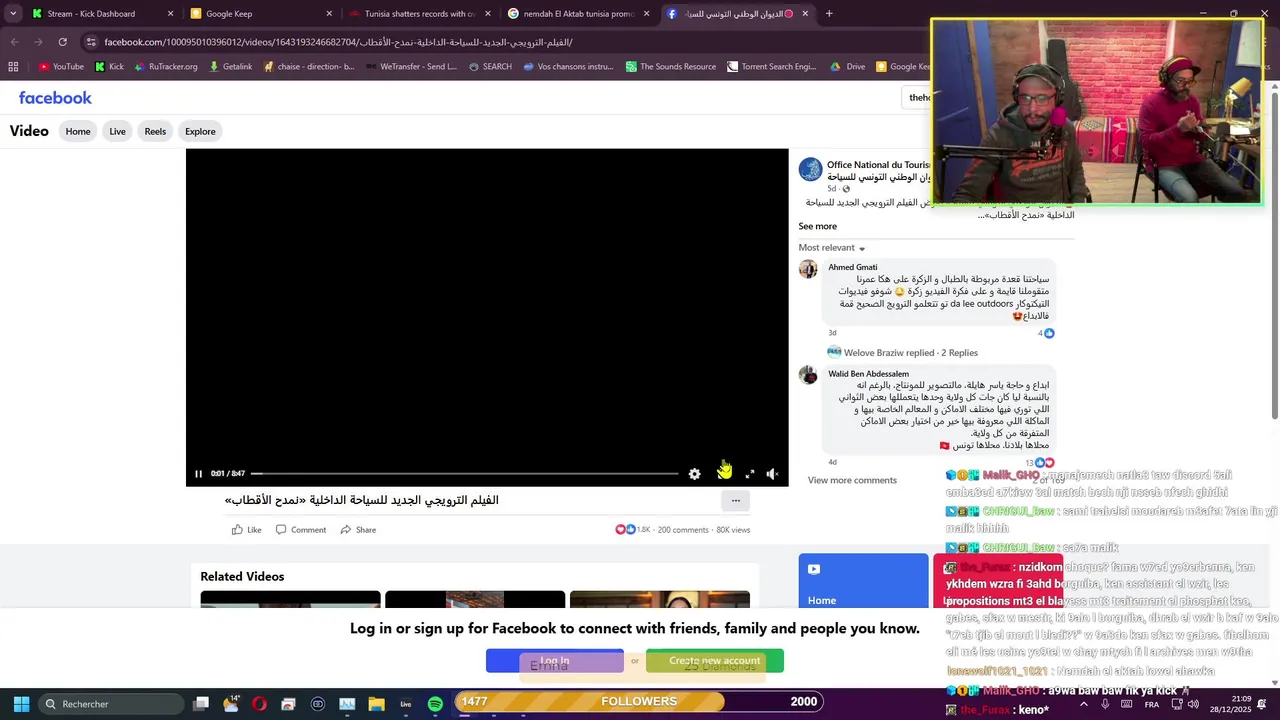The height and width of the screenshot is (720, 1280).
Task: Switch to the Live video tab
Action: point(117,131)
